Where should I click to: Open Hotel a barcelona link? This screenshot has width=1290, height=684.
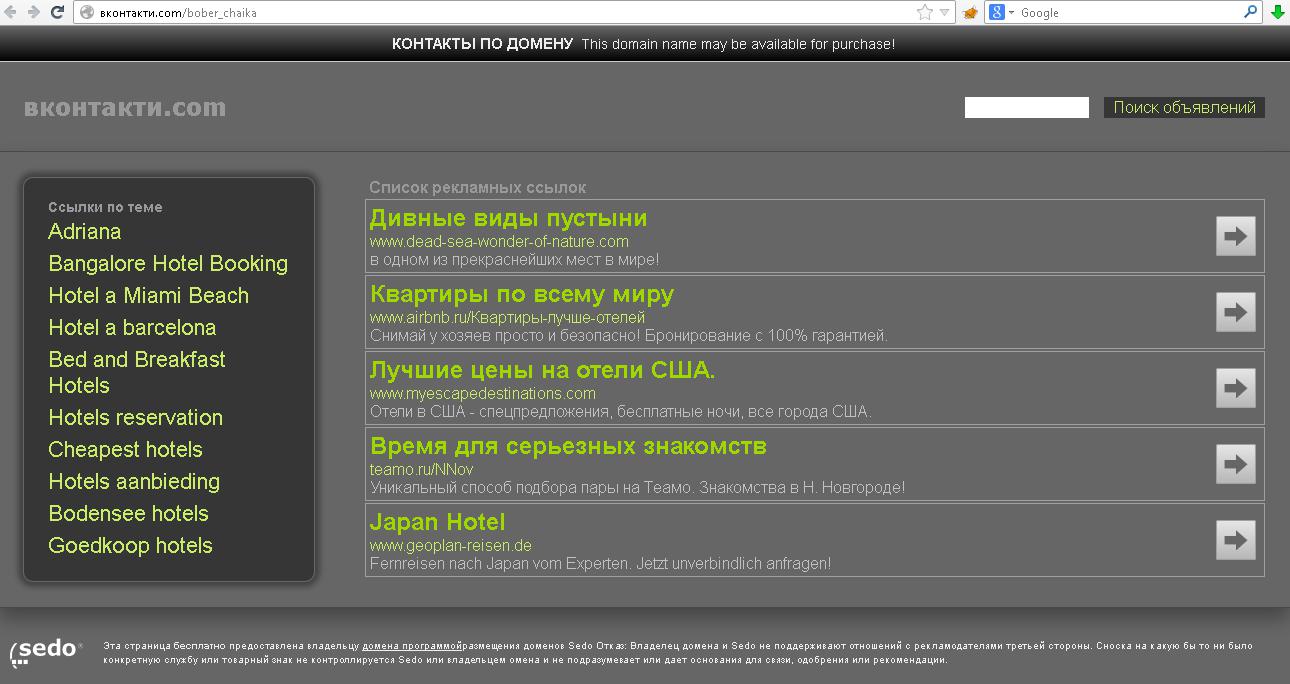(x=132, y=327)
